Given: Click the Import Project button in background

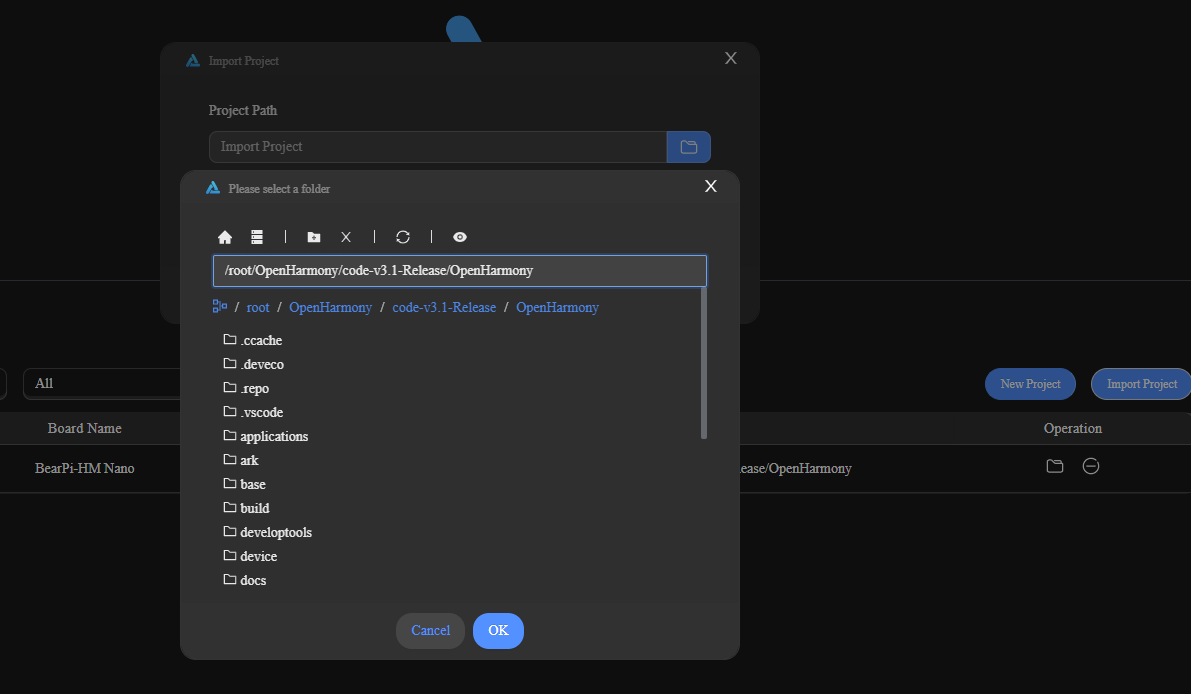Looking at the screenshot, I should [1142, 384].
